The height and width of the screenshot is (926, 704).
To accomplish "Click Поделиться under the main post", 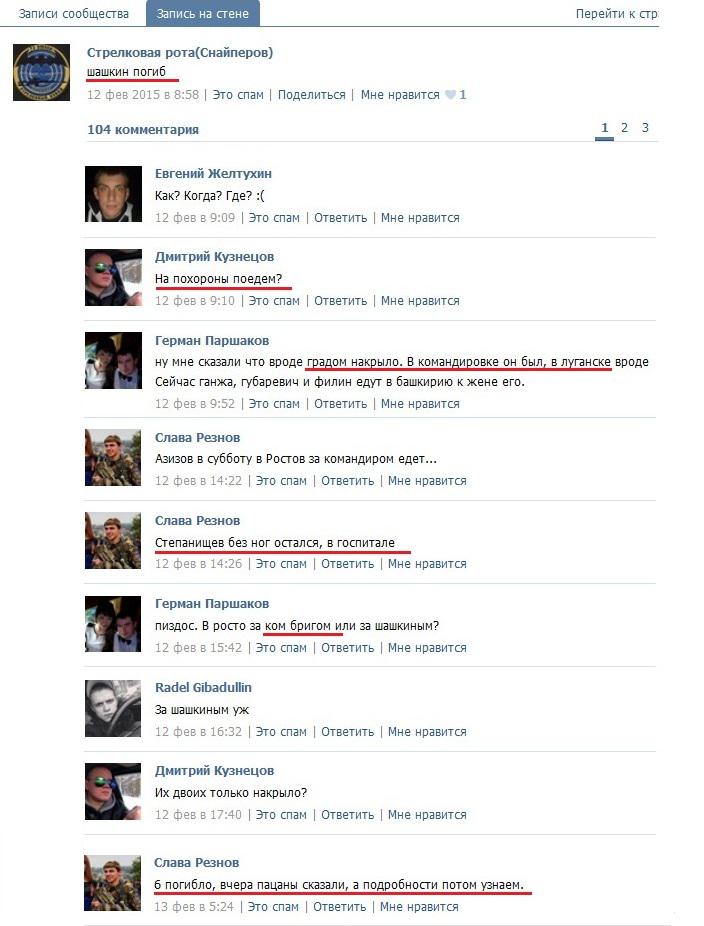I will 311,94.
